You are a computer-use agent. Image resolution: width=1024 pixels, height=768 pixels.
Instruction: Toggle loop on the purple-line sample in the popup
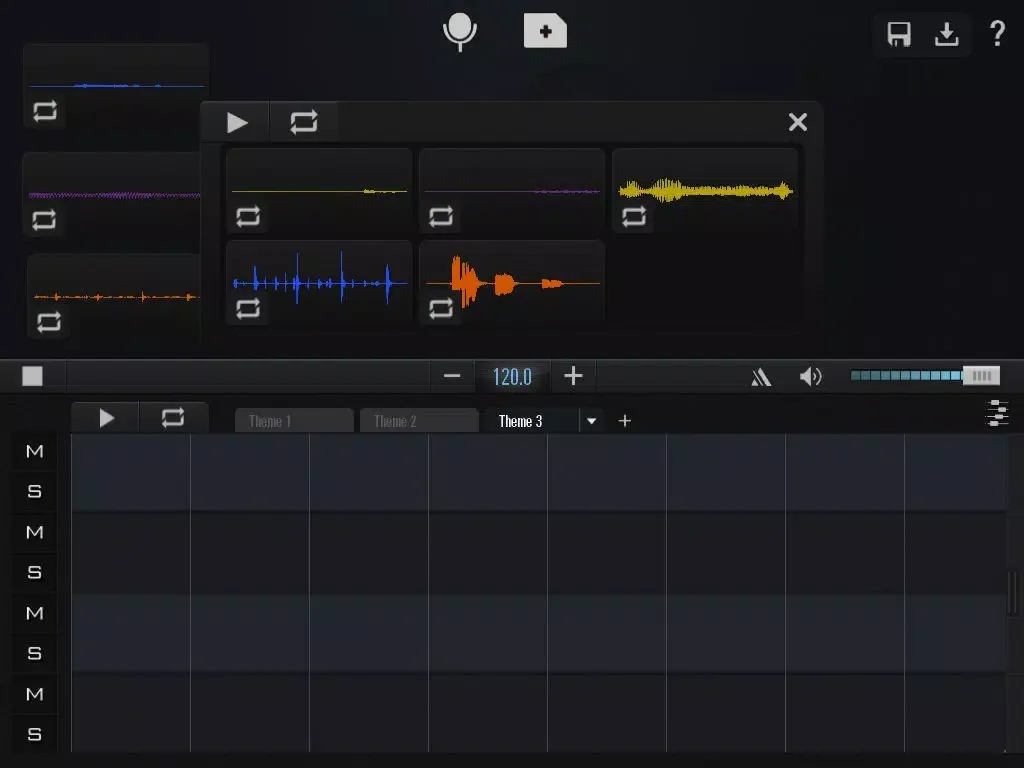tap(441, 216)
